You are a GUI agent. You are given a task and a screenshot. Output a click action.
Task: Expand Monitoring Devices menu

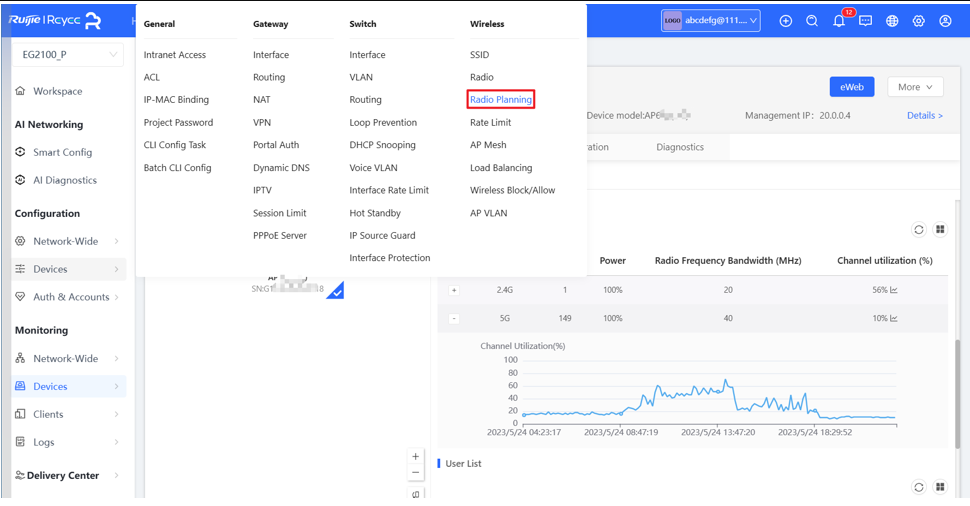click(68, 386)
